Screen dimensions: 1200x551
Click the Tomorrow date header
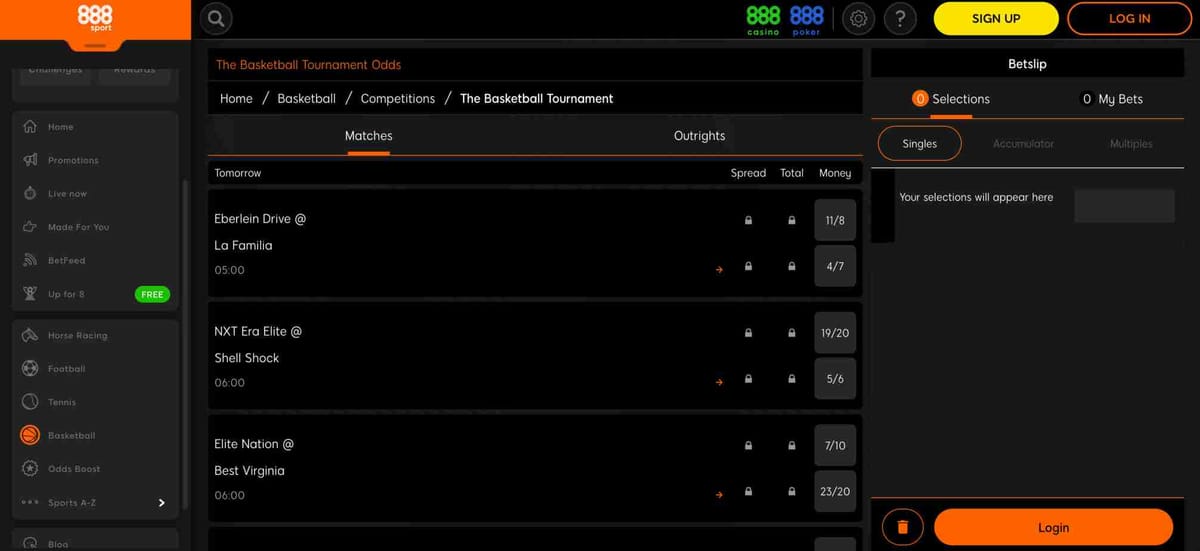pos(238,173)
